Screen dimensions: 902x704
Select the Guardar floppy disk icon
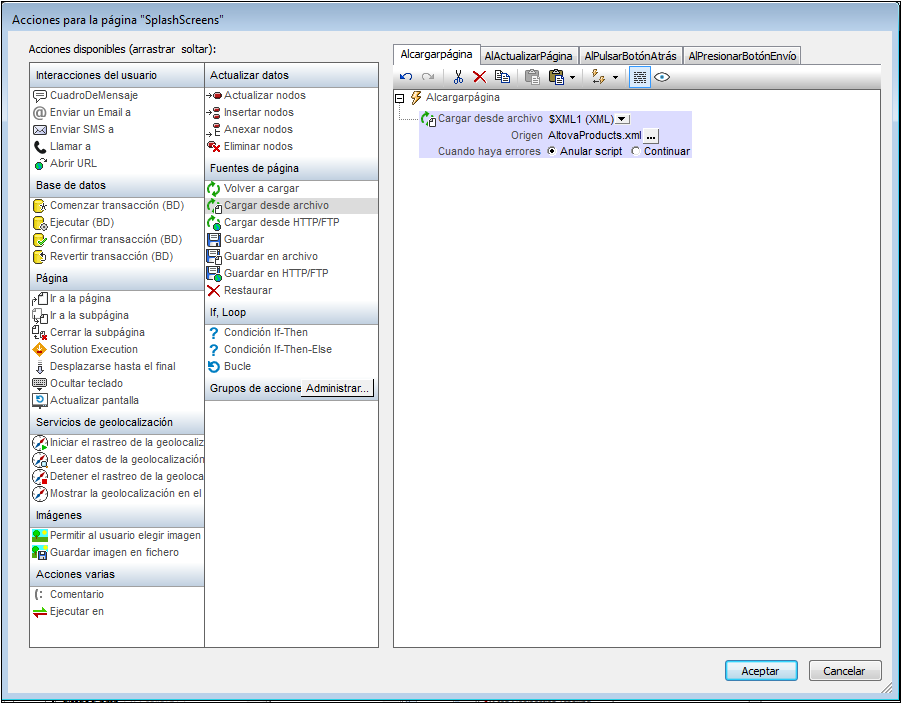(214, 240)
